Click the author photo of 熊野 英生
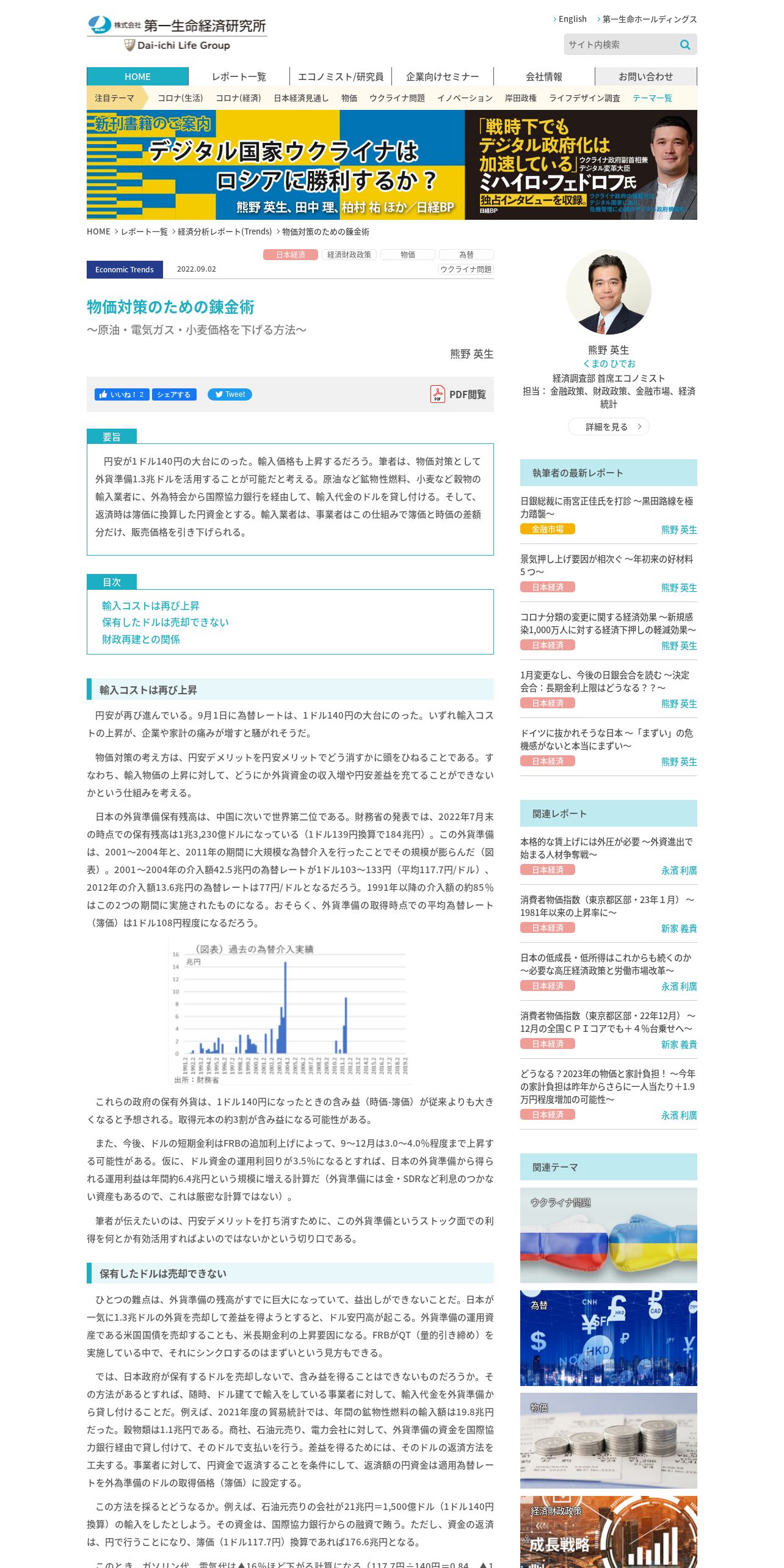This screenshot has width=784, height=1568. (x=609, y=292)
